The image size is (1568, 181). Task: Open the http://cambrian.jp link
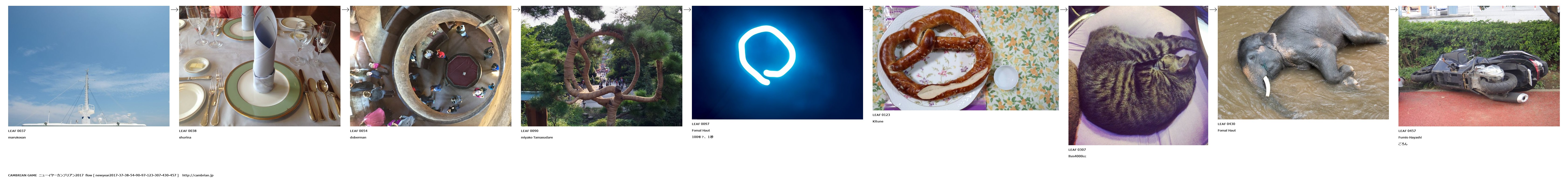198,175
